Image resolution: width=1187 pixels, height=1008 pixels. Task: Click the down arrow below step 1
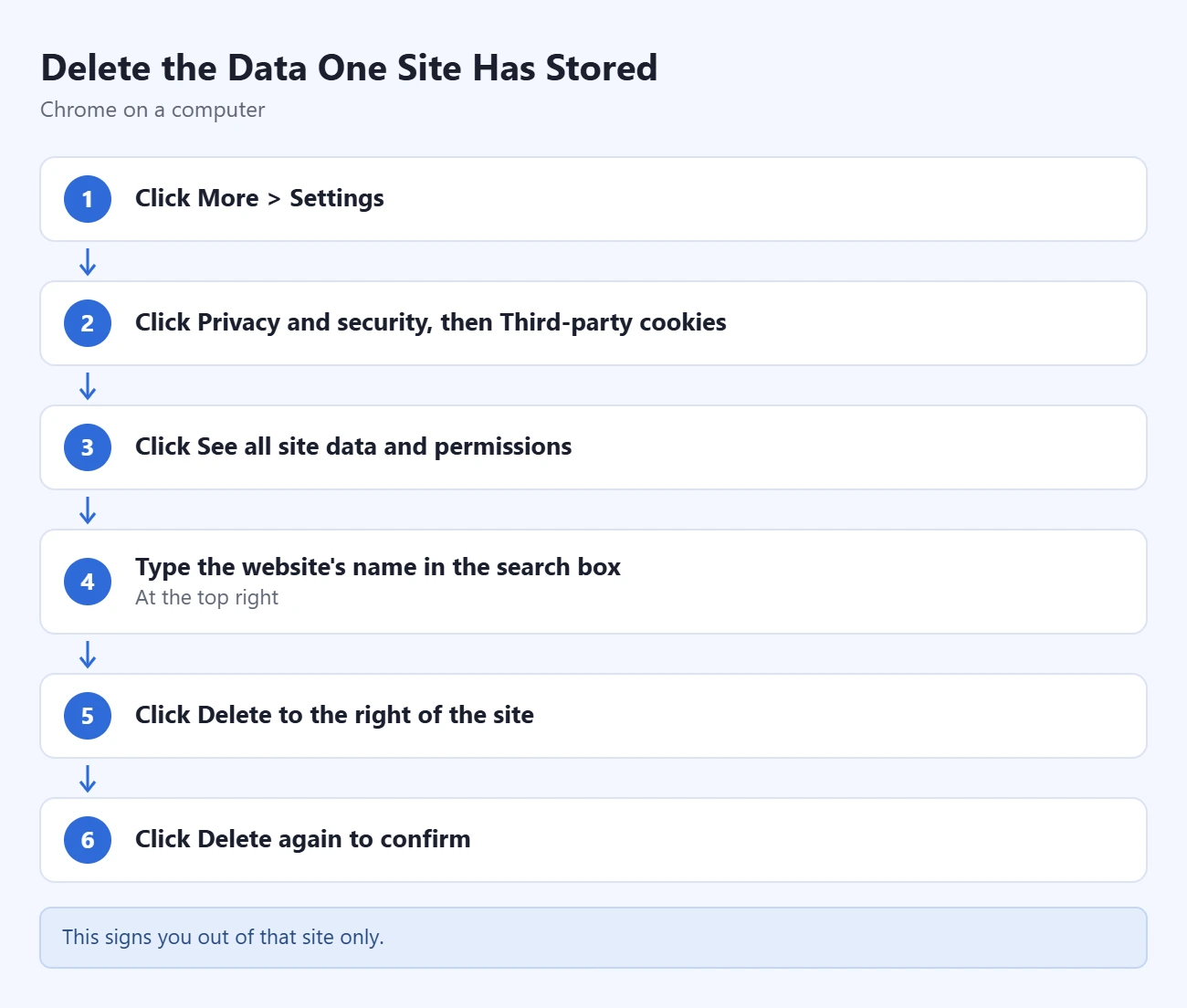click(88, 262)
